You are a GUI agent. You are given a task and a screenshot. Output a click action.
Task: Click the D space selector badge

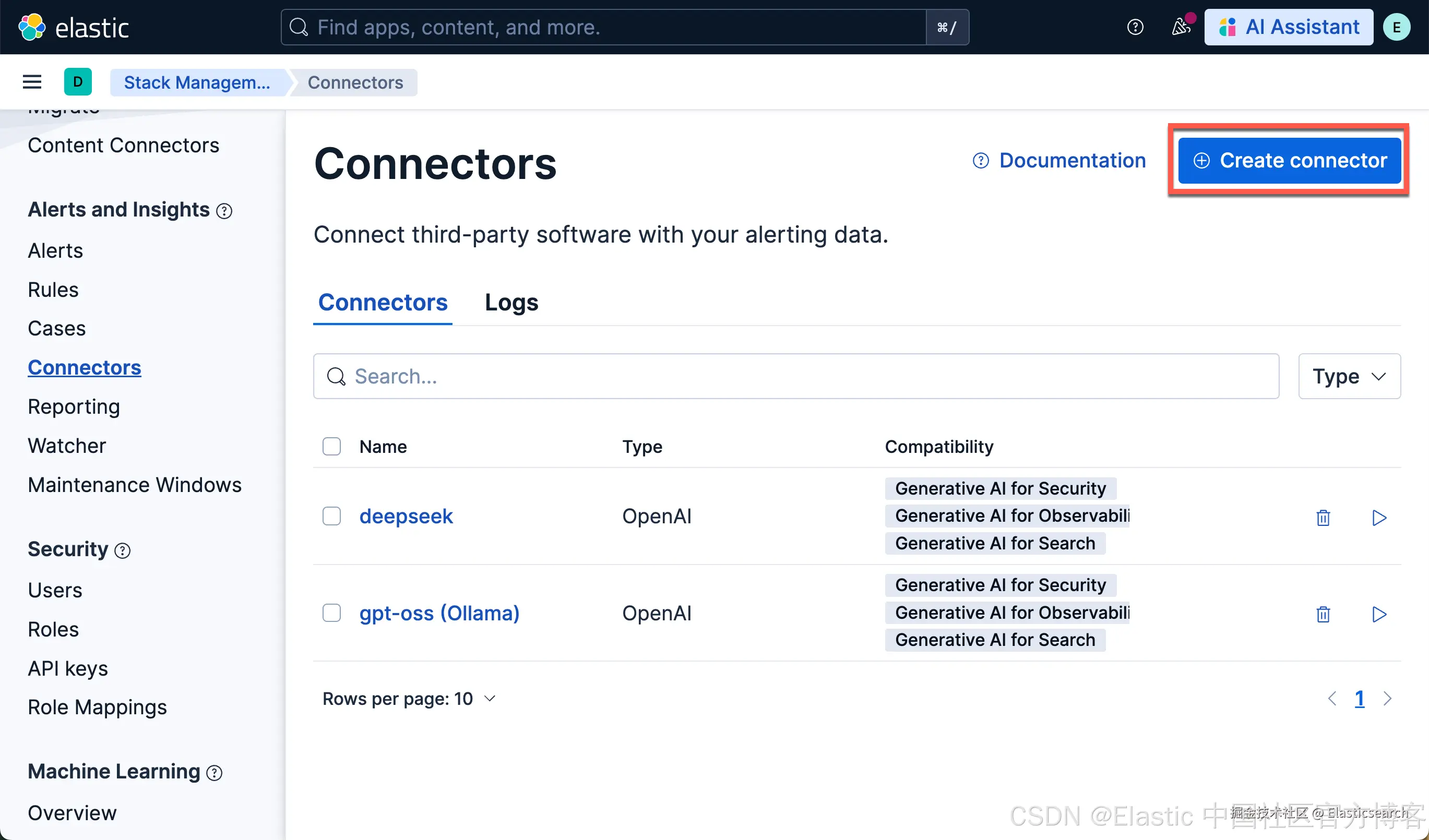(78, 82)
